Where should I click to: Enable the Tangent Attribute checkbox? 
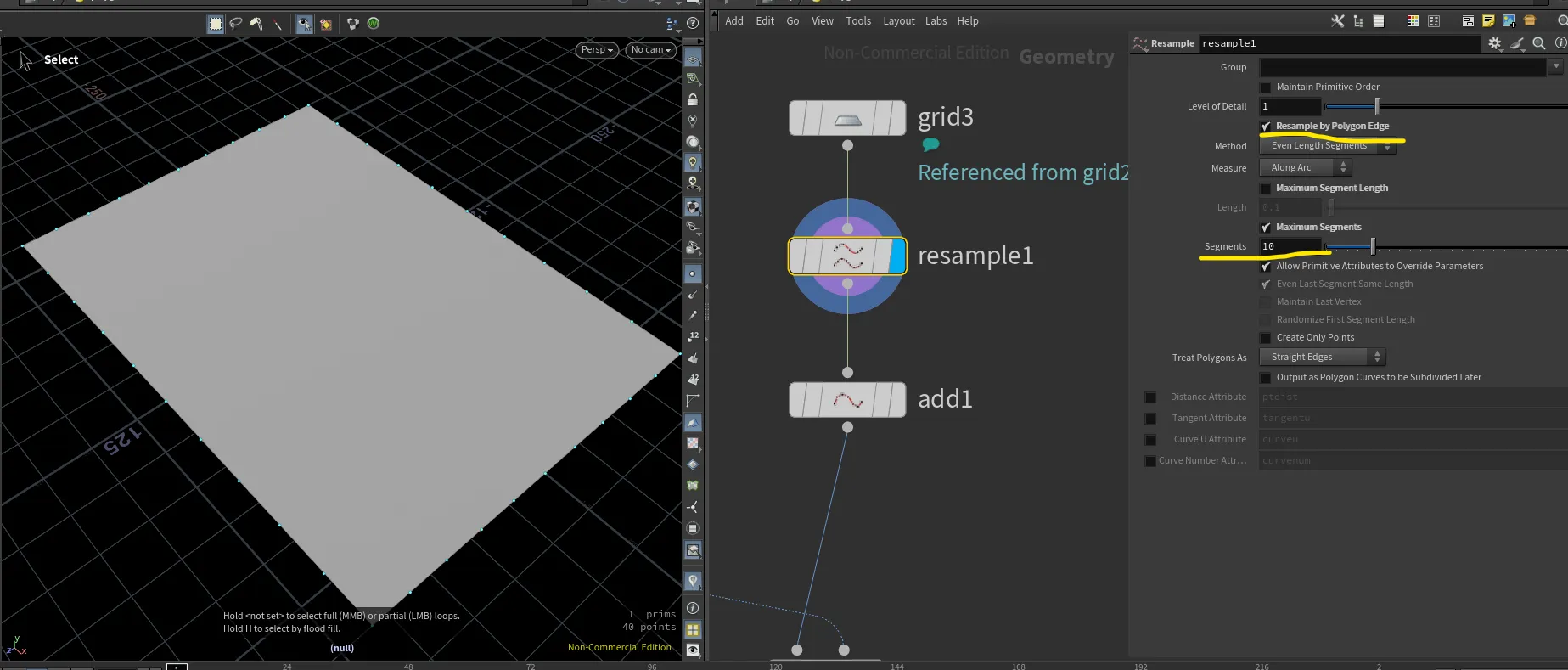1150,419
